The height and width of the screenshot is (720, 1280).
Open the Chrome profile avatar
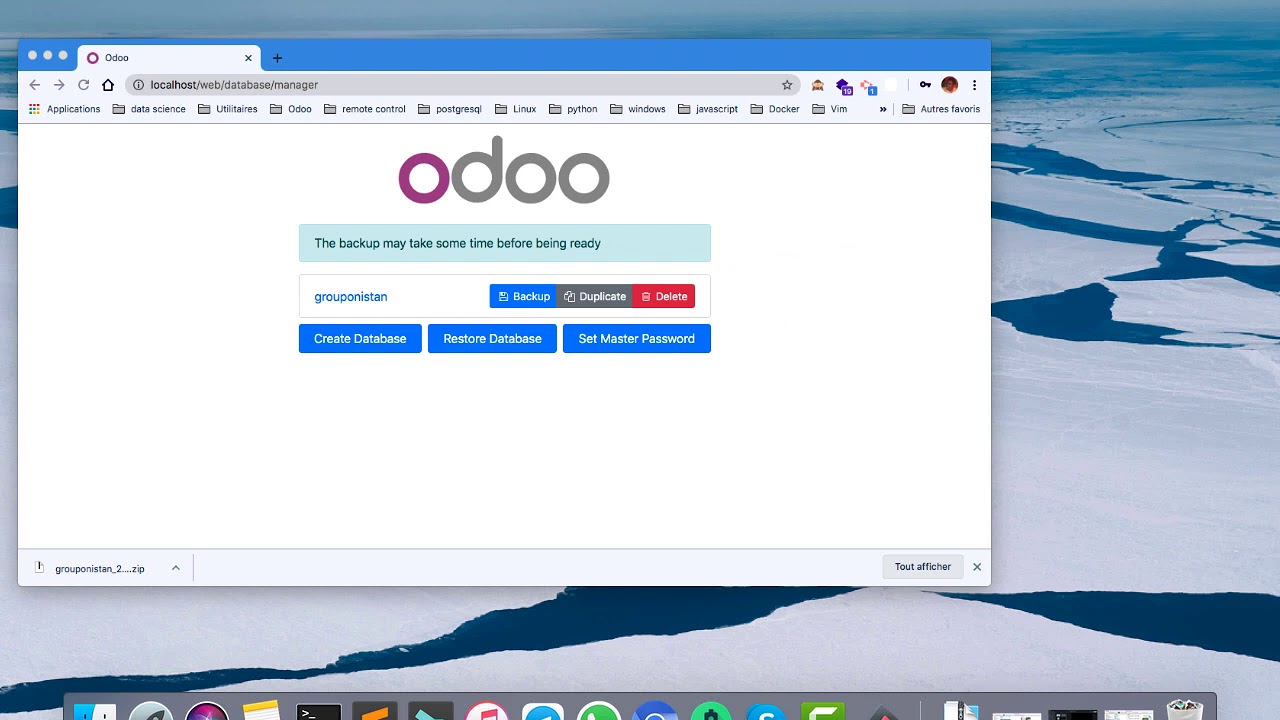(950, 85)
